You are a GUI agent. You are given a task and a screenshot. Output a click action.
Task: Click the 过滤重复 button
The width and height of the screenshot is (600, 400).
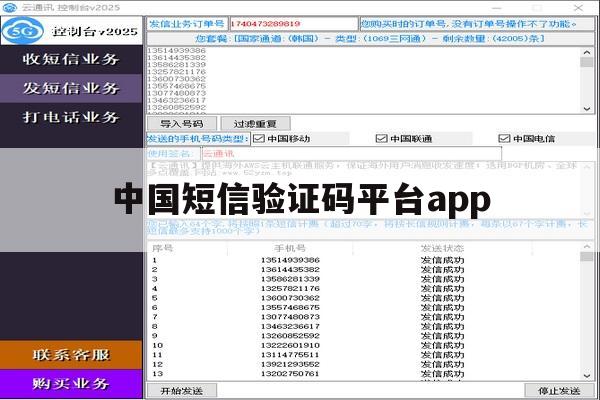[255, 124]
